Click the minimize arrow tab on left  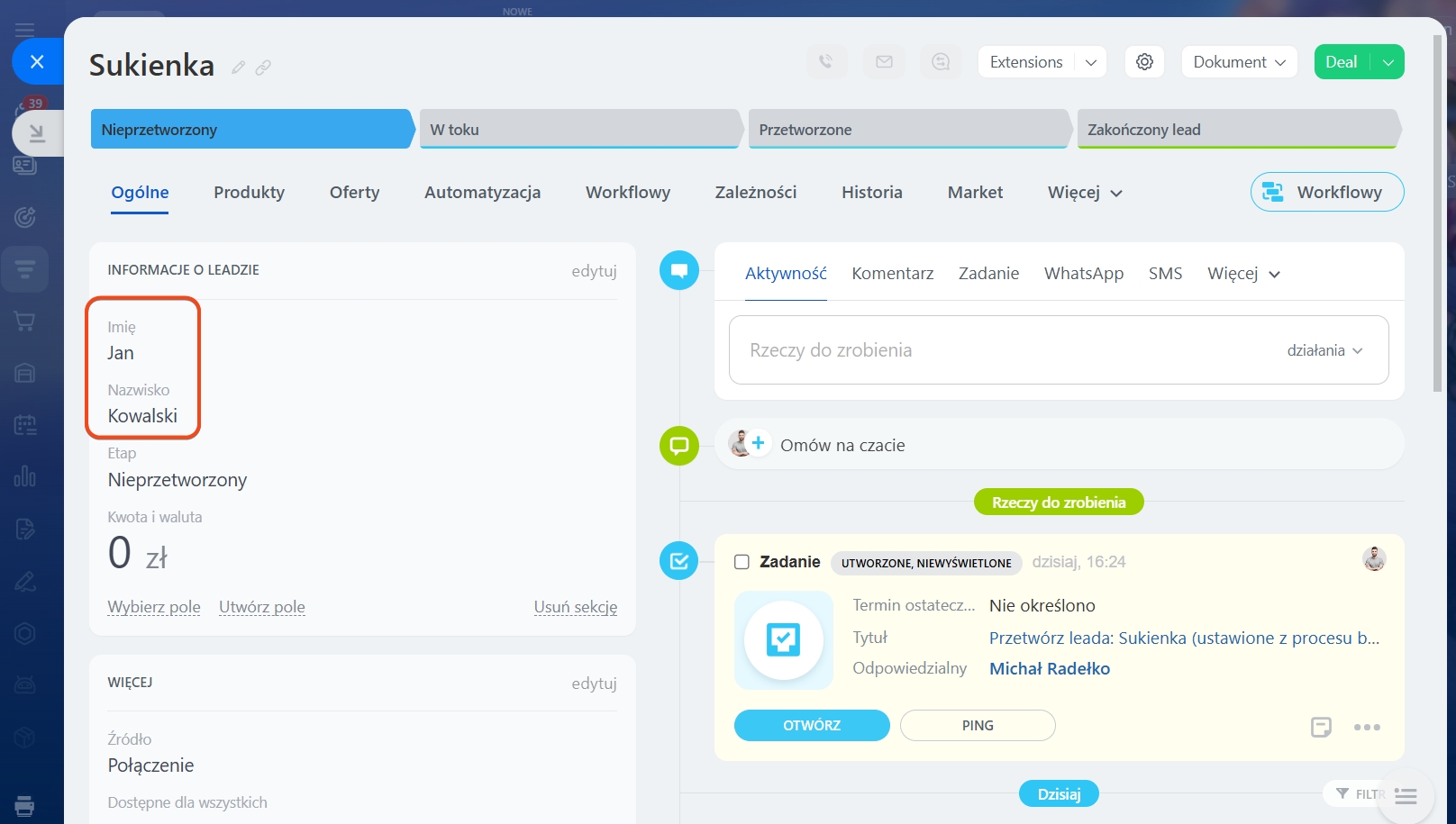[37, 133]
